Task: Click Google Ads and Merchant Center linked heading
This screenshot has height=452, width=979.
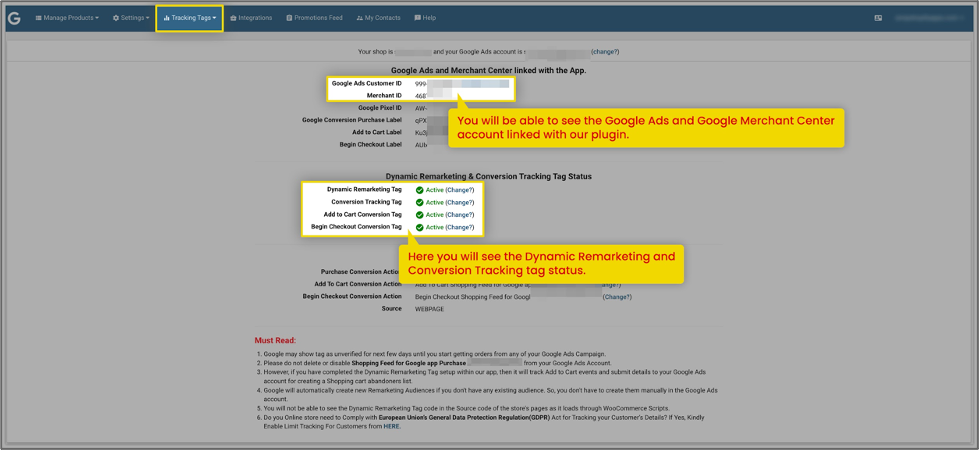Action: (489, 71)
